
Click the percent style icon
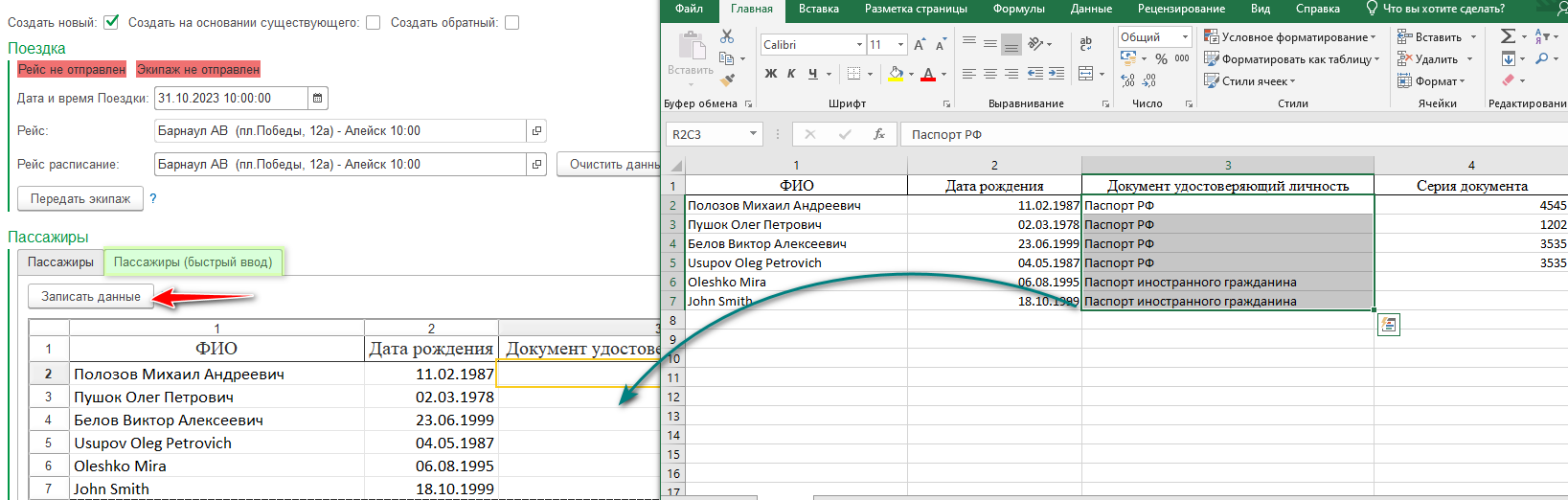[x=1161, y=59]
